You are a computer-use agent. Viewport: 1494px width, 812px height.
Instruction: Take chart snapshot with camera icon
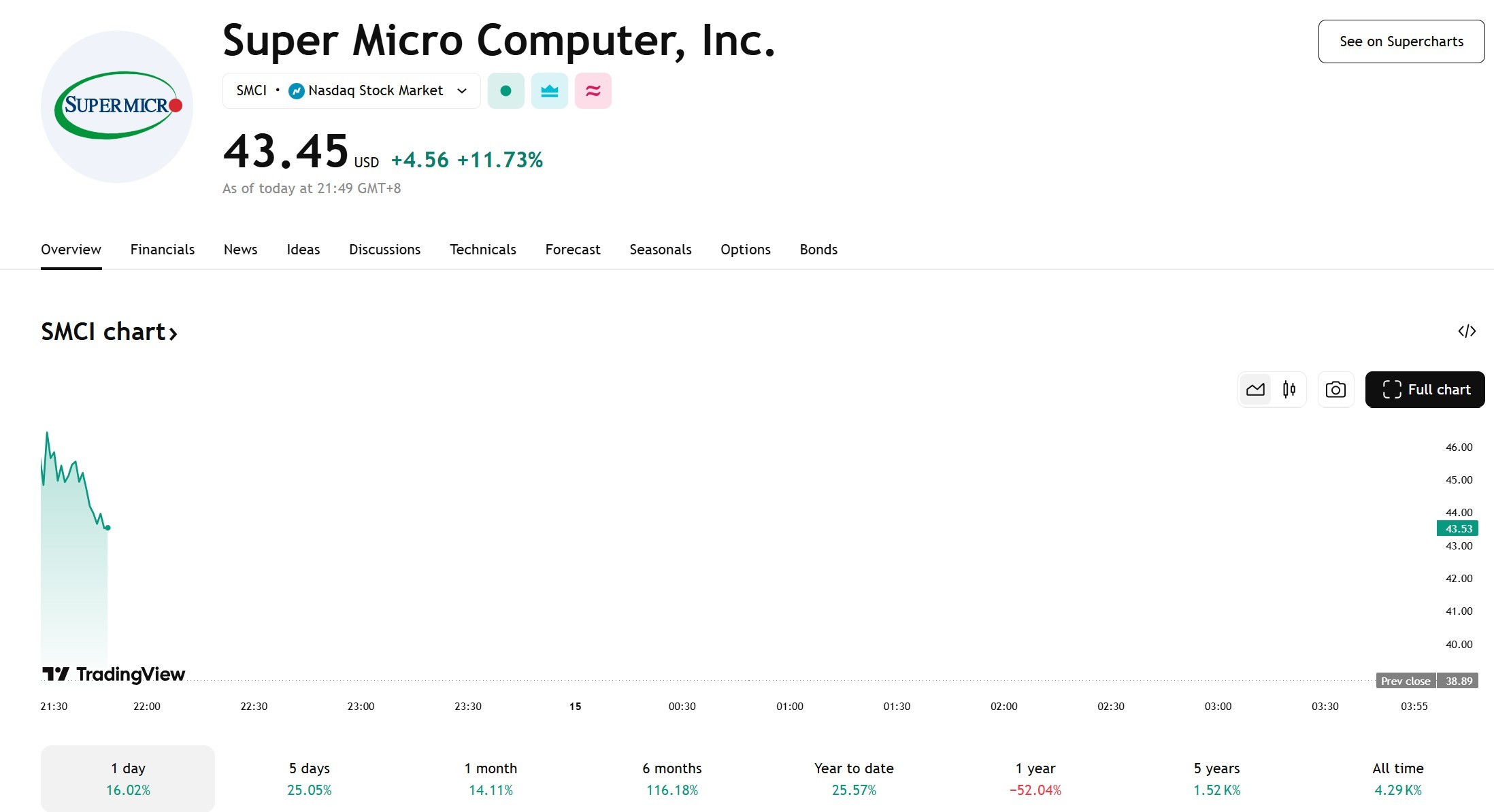(1335, 390)
